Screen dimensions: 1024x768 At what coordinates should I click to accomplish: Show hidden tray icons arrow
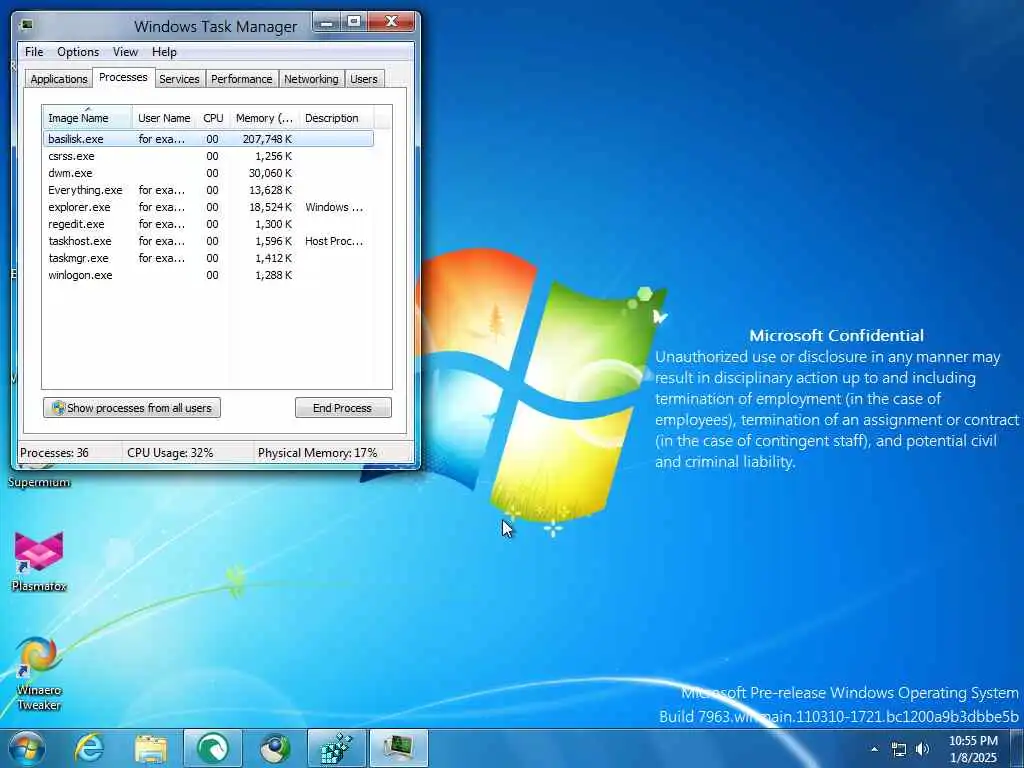click(874, 749)
